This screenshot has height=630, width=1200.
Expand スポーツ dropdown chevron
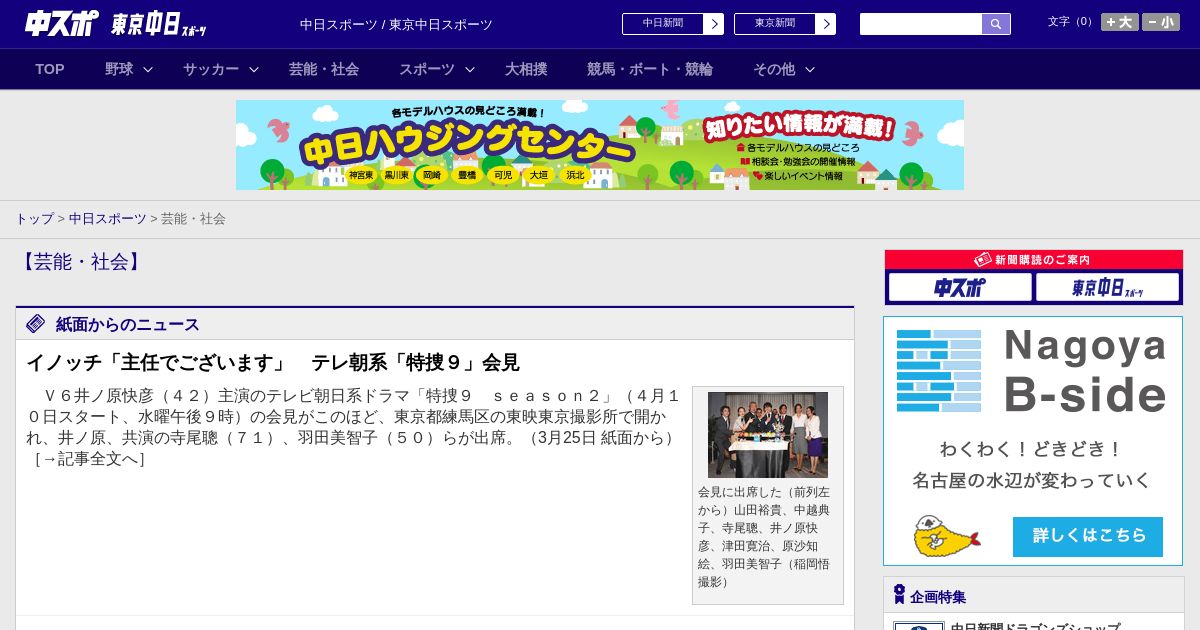pyautogui.click(x=470, y=69)
